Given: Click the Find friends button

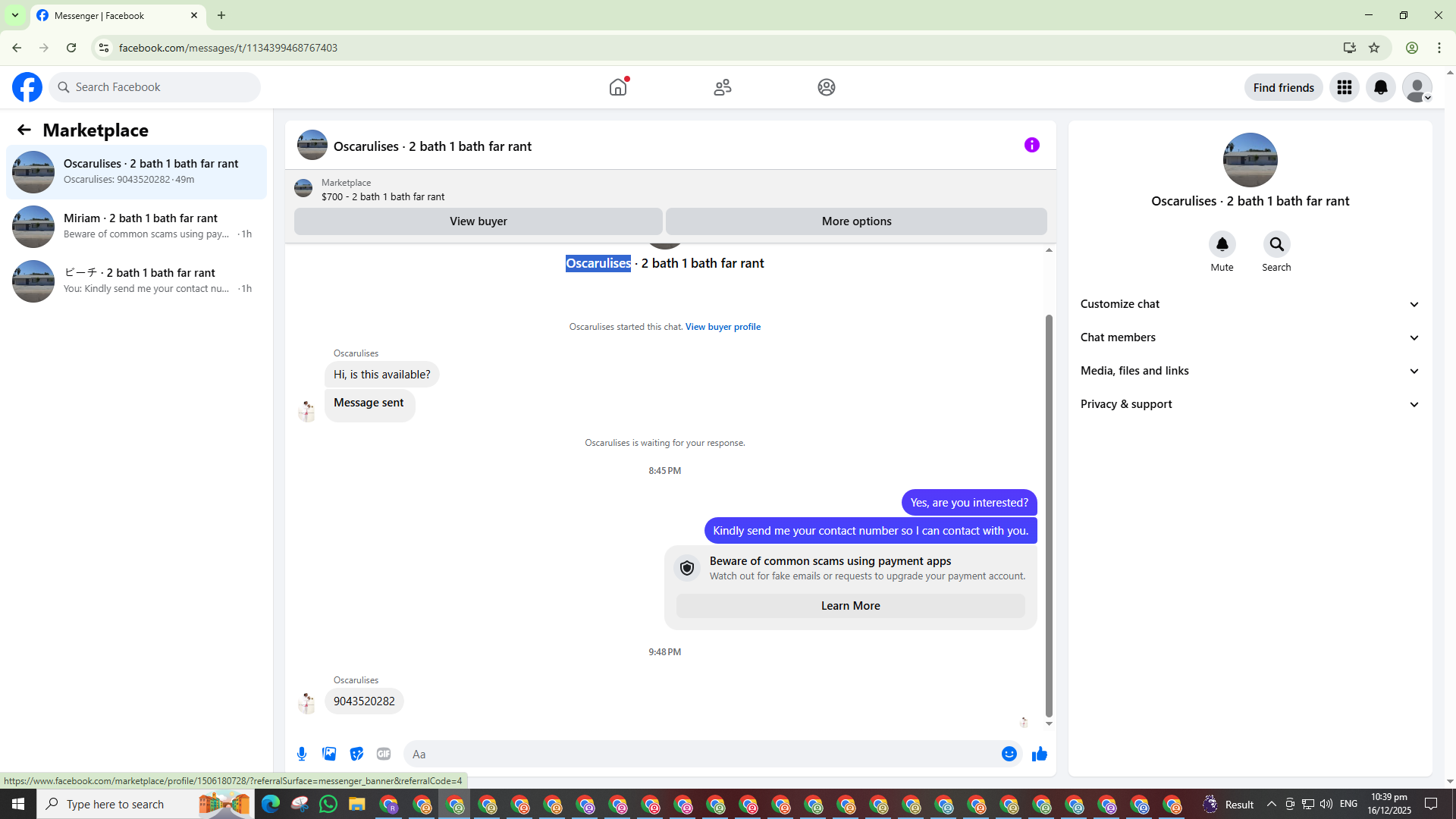Looking at the screenshot, I should tap(1283, 87).
